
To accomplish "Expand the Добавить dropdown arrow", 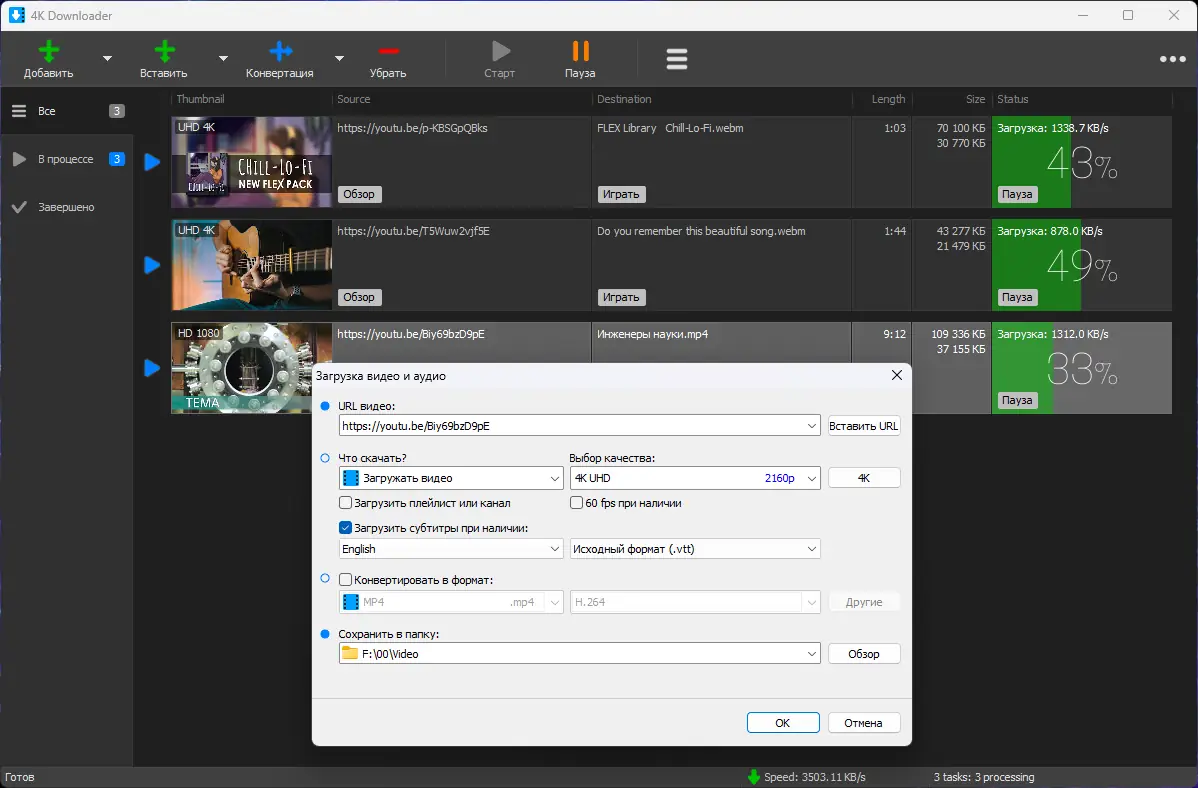I will (x=107, y=59).
